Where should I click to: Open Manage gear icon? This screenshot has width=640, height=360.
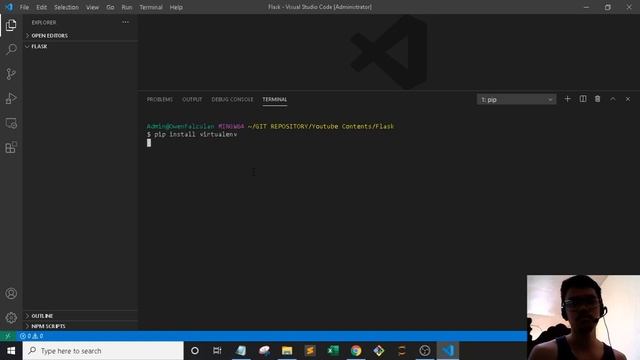point(11,318)
